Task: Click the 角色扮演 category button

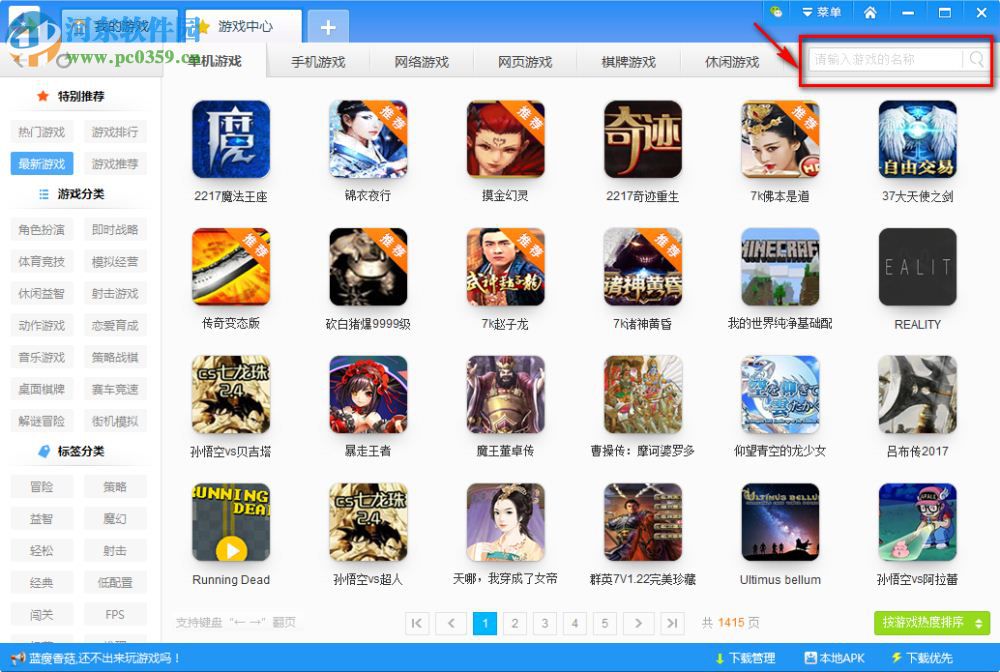Action: (41, 229)
